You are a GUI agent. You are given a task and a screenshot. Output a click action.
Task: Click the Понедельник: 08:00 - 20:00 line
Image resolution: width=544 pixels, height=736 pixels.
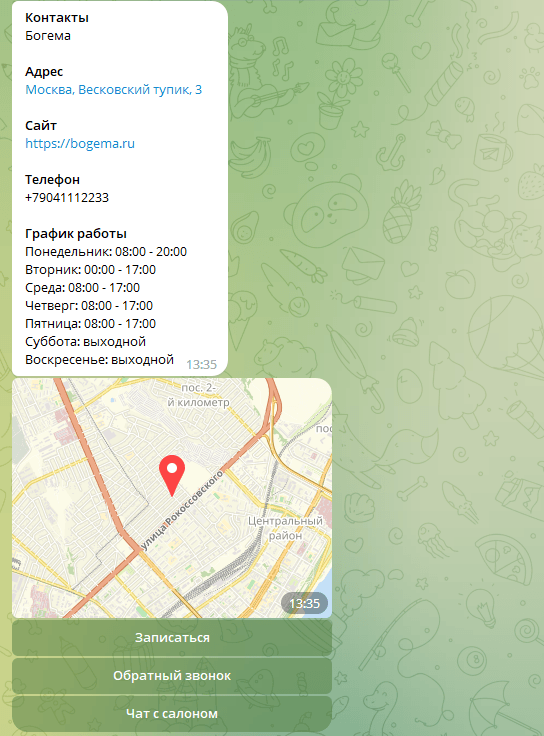(106, 252)
